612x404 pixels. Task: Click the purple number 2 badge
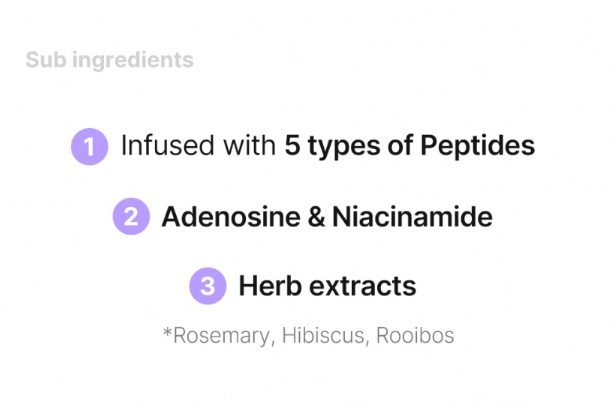131,217
